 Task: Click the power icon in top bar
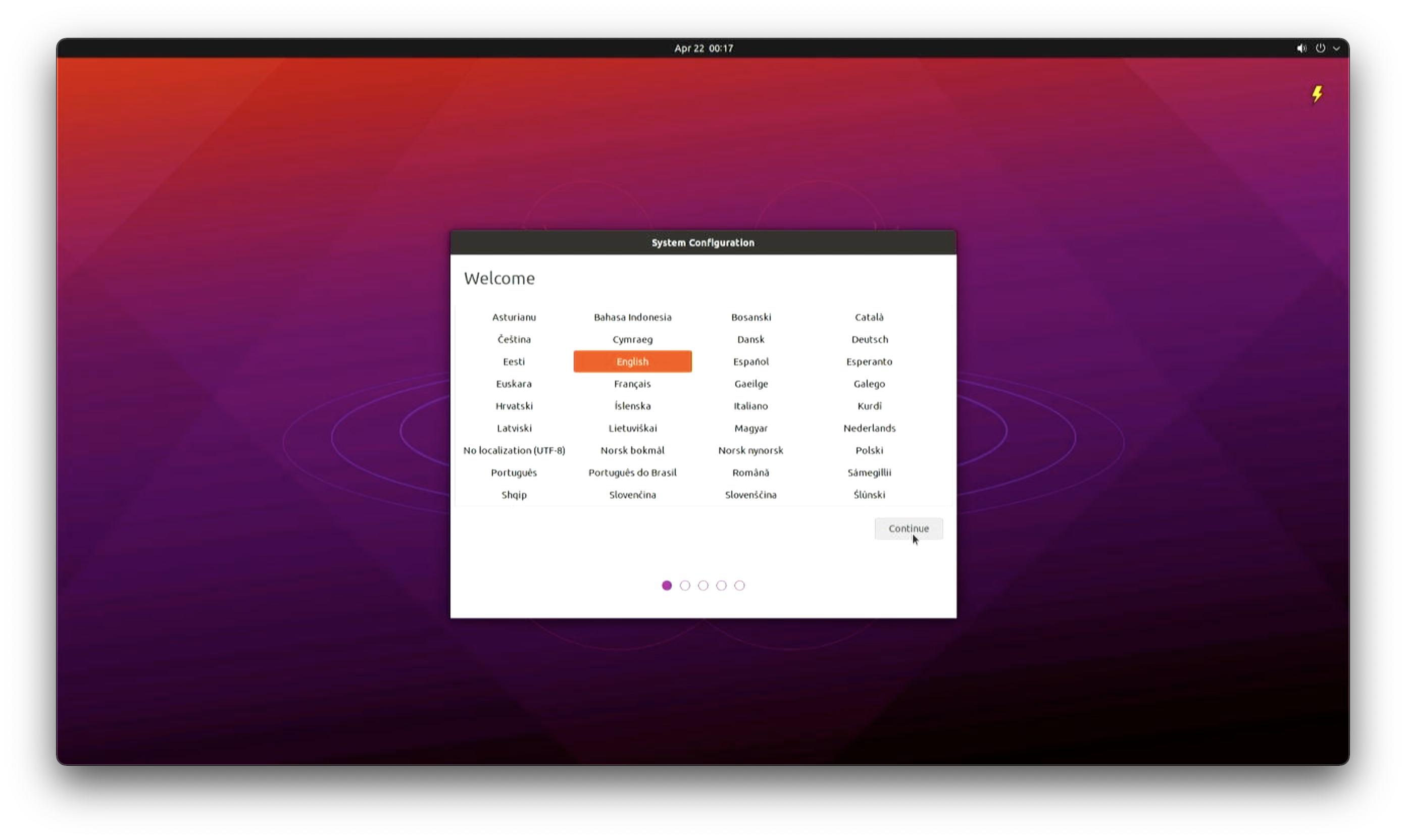(x=1320, y=48)
